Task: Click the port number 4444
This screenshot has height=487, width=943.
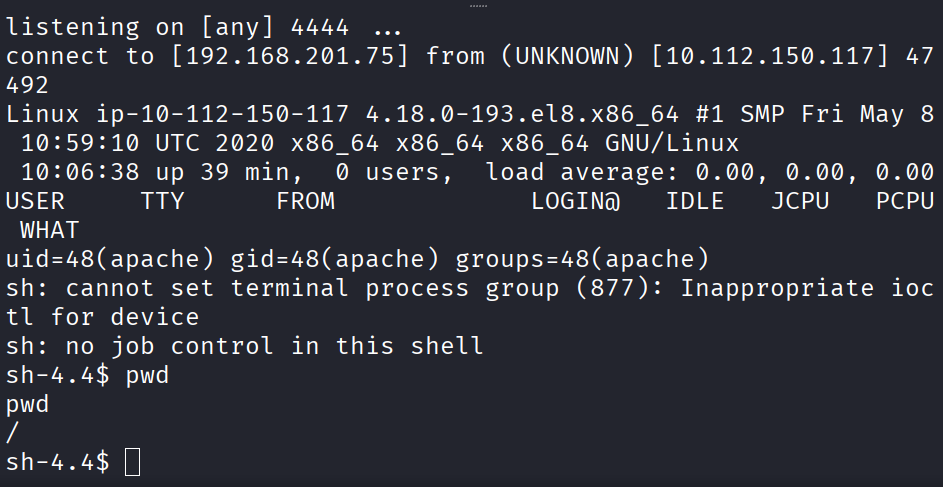Action: click(x=320, y=28)
